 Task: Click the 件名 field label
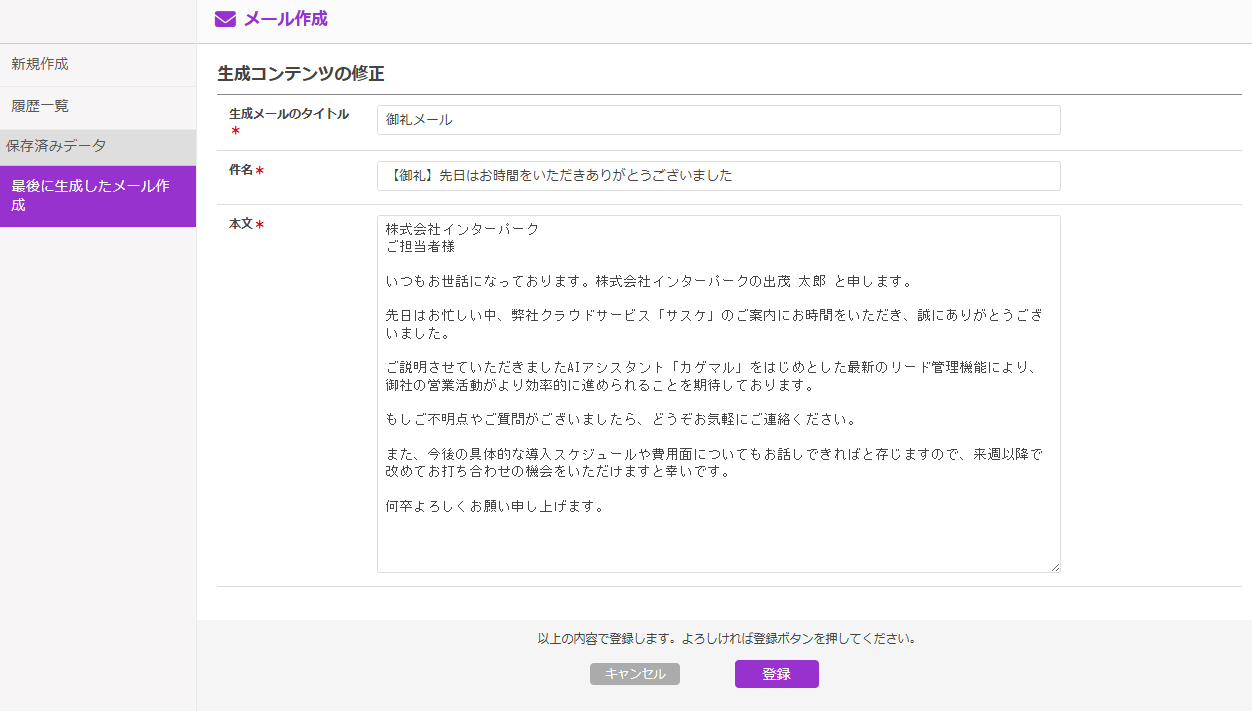click(241, 170)
